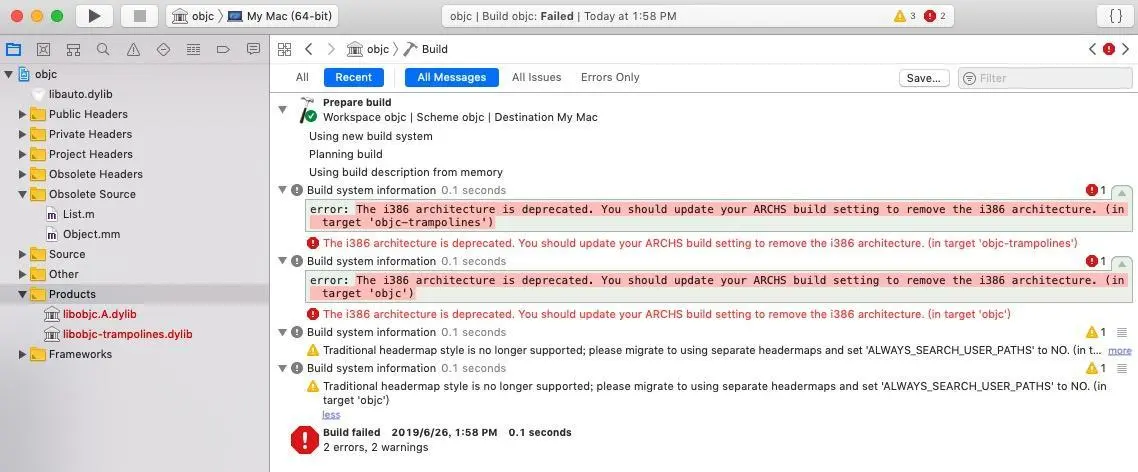This screenshot has width=1138, height=472.
Task: Show the Project navigator folder icon
Action: tap(14, 49)
